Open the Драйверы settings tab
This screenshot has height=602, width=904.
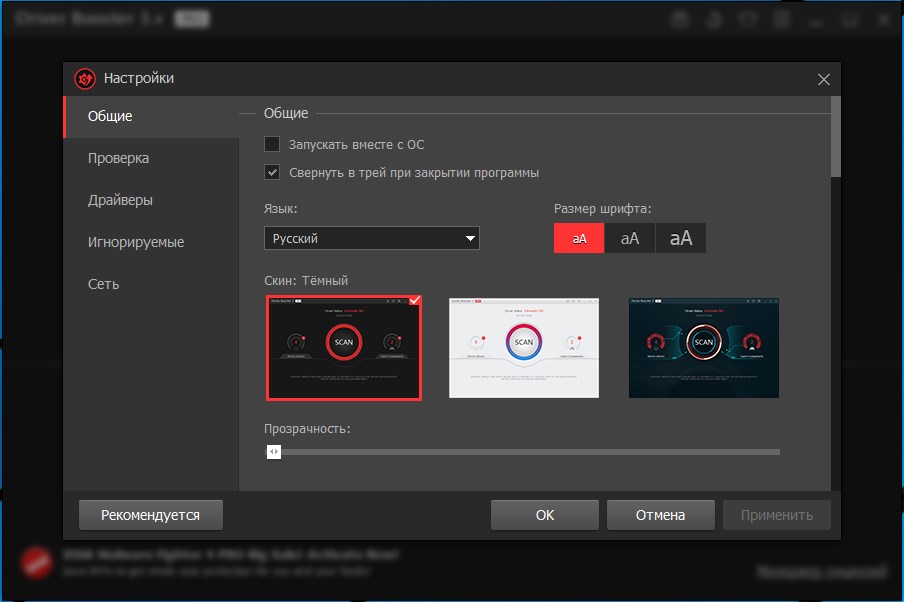[151, 201]
